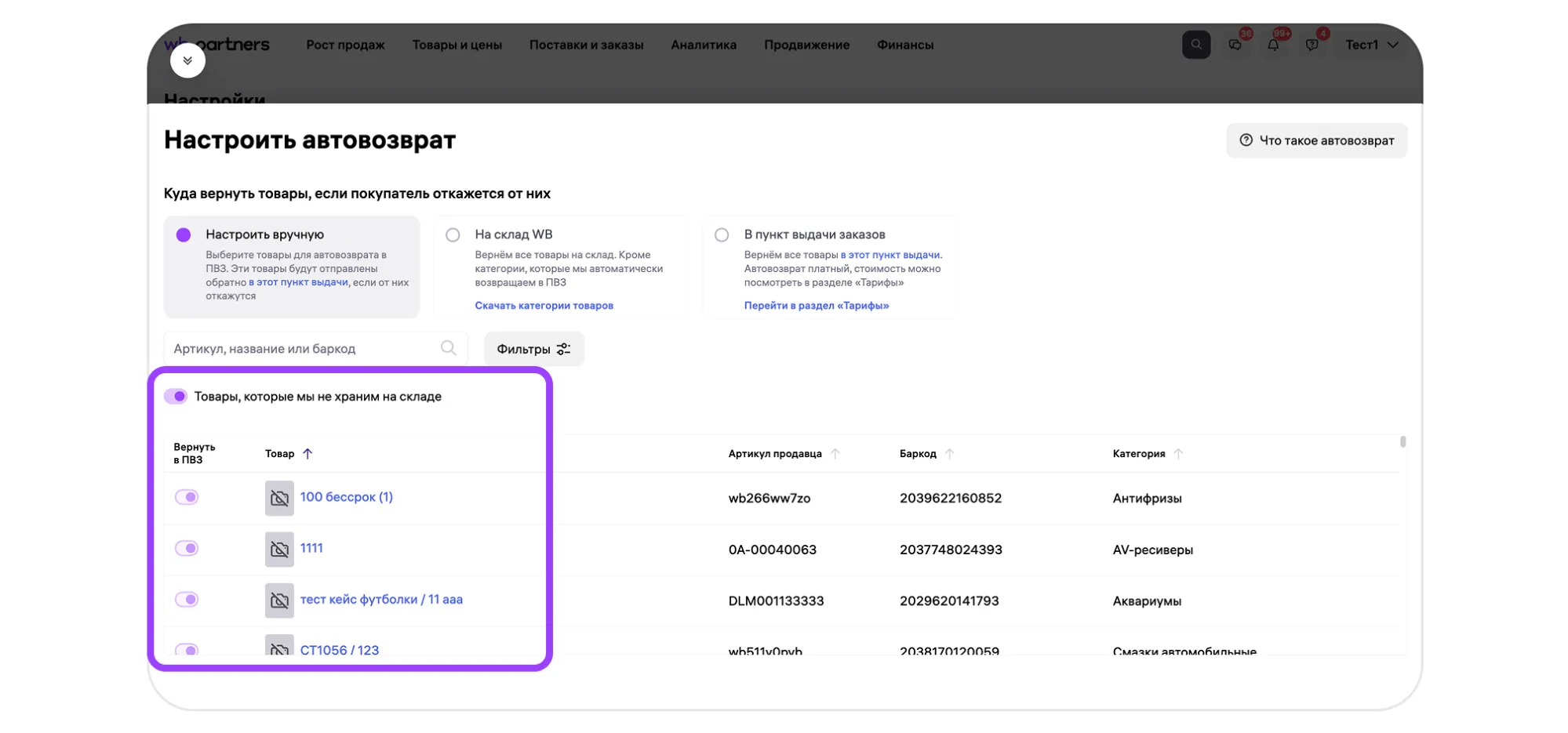Screen dimensions: 1568x733
Task: Click the product image placeholder for 100 бессрок (1)
Action: coord(279,498)
